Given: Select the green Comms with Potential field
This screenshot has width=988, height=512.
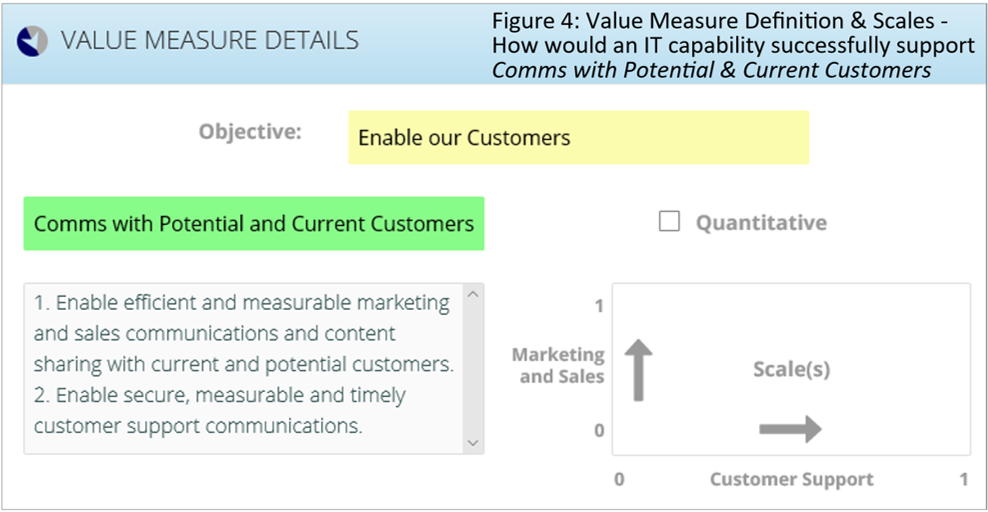Looking at the screenshot, I should (254, 224).
